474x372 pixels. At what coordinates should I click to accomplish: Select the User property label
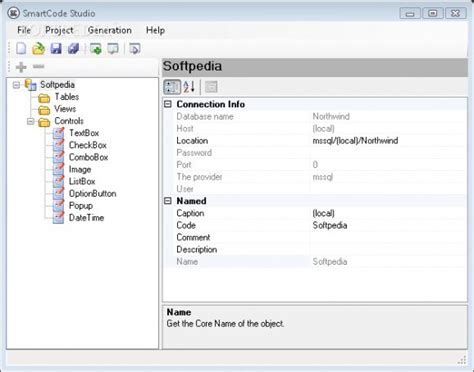click(x=185, y=189)
